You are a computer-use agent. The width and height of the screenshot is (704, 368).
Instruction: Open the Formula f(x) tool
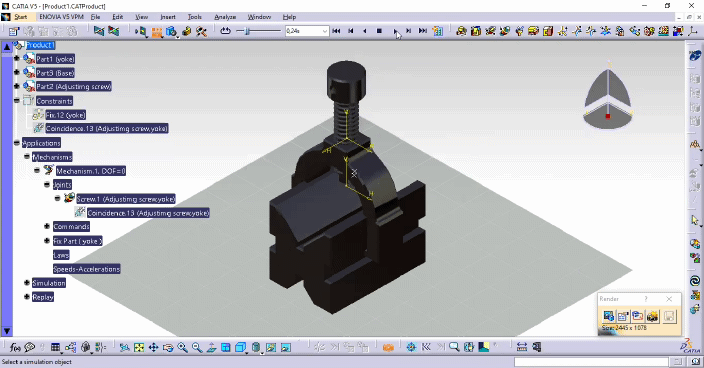[x=15, y=347]
